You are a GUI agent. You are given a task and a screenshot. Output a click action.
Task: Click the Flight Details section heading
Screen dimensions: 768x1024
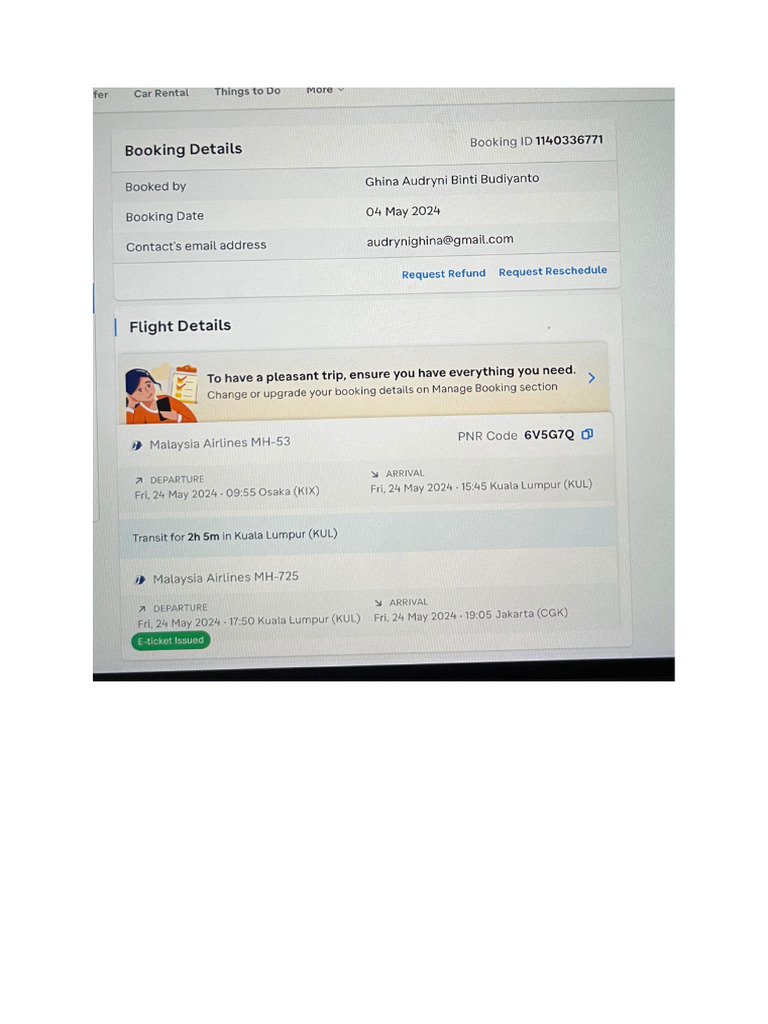point(180,326)
